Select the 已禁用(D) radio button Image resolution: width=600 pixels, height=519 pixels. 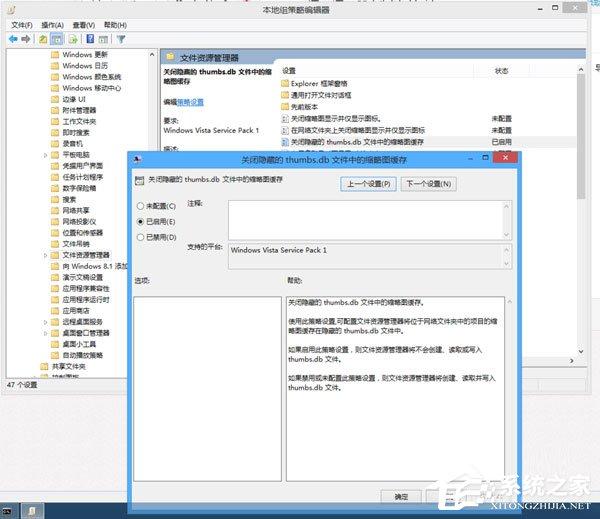pyautogui.click(x=140, y=238)
